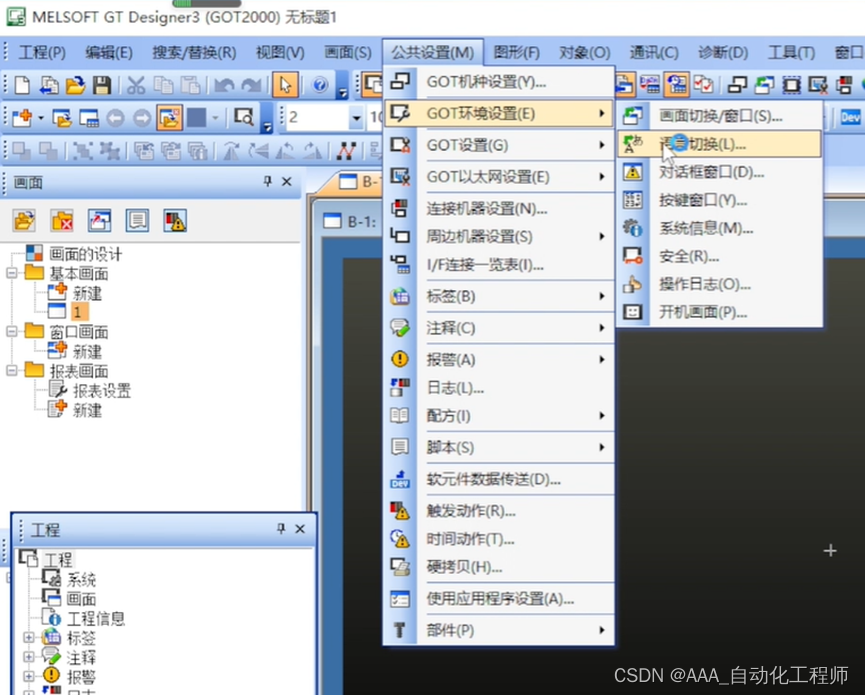This screenshot has width=865, height=695.
Task: Pin the 工程 panel with pushpin
Action: [281, 529]
